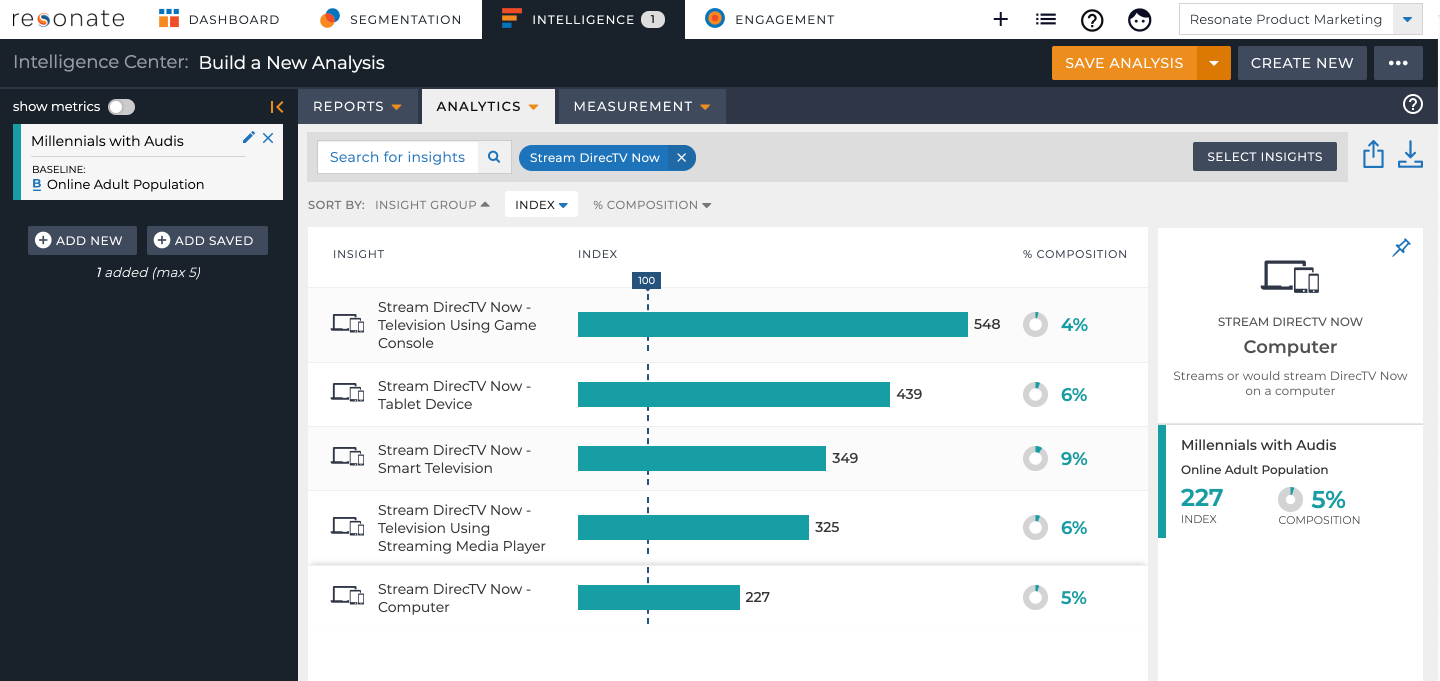Open the more options ellipsis menu

(1398, 63)
